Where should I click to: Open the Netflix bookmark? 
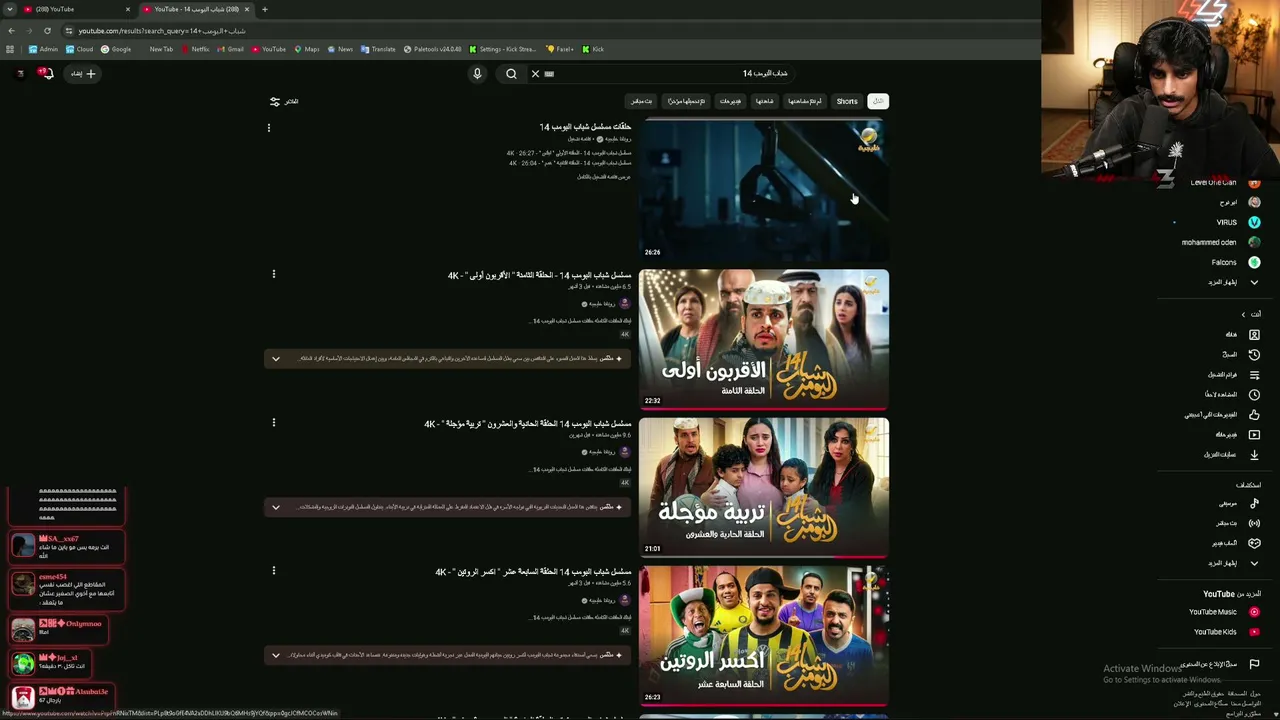(196, 49)
